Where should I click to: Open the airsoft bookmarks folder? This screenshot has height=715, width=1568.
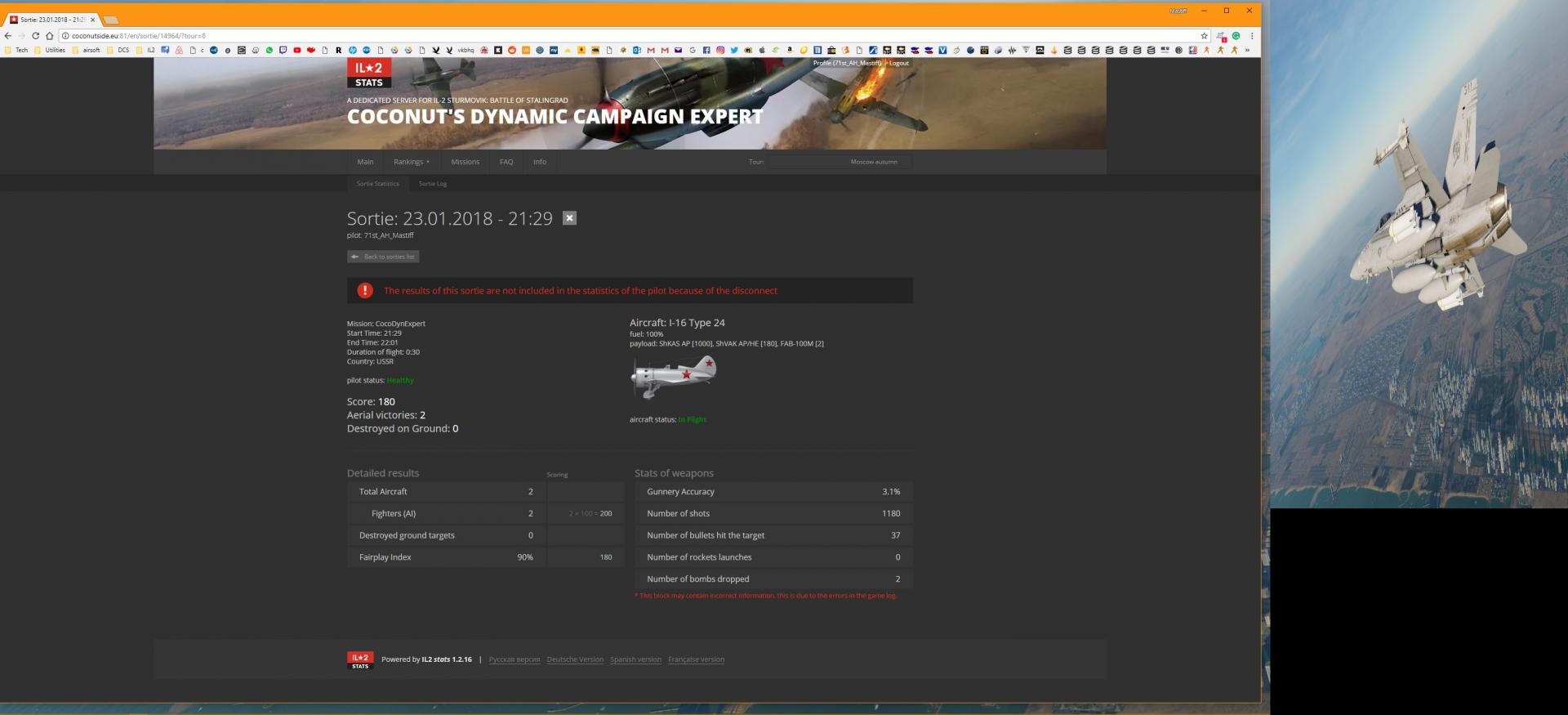86,50
